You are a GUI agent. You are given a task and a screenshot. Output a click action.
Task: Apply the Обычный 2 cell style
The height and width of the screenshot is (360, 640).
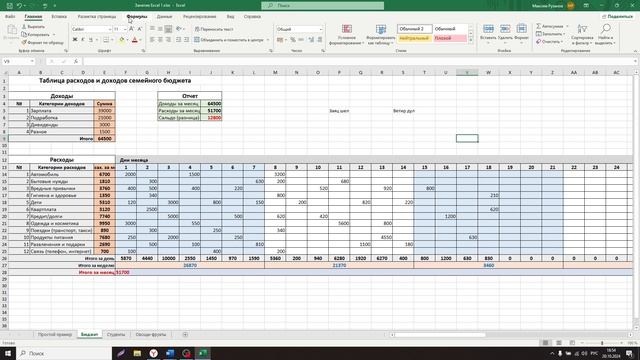pos(415,29)
